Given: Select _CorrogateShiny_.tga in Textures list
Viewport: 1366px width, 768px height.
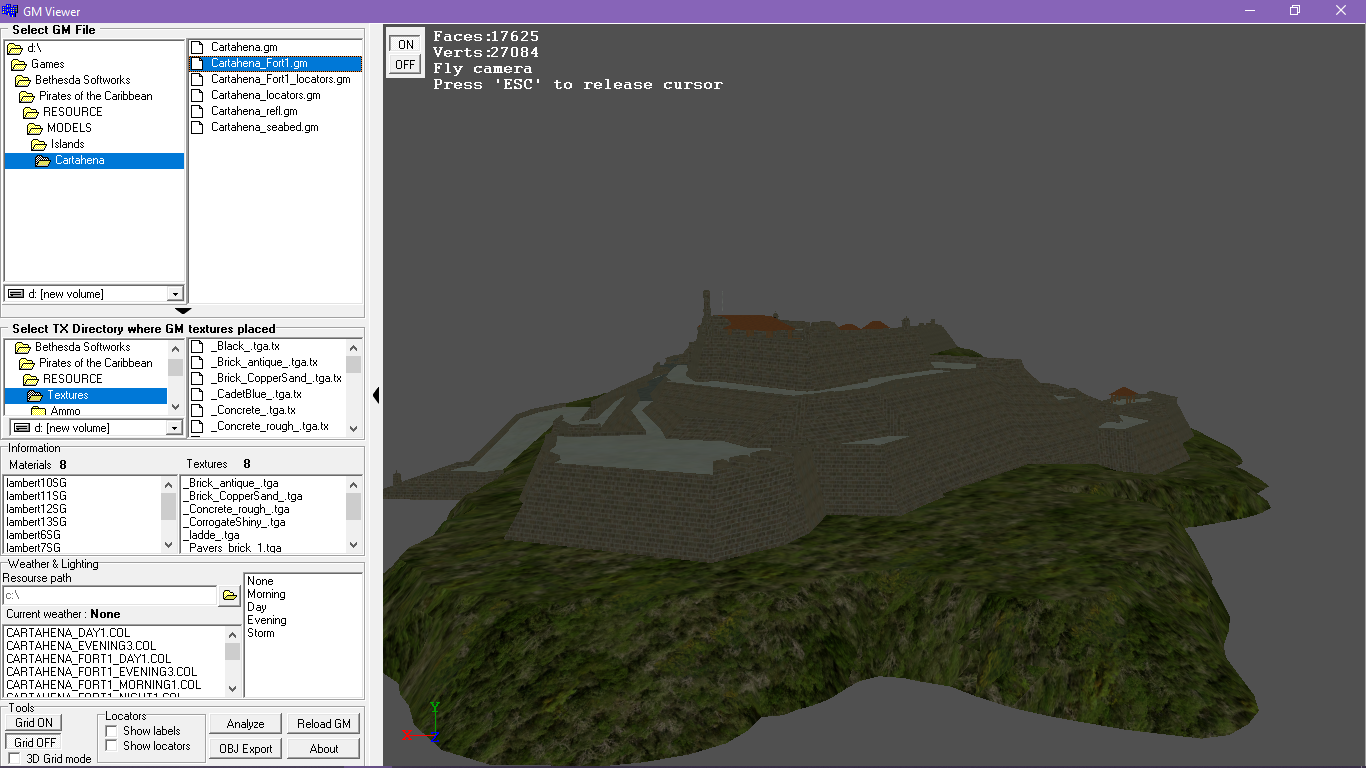Looking at the screenshot, I should 234,522.
